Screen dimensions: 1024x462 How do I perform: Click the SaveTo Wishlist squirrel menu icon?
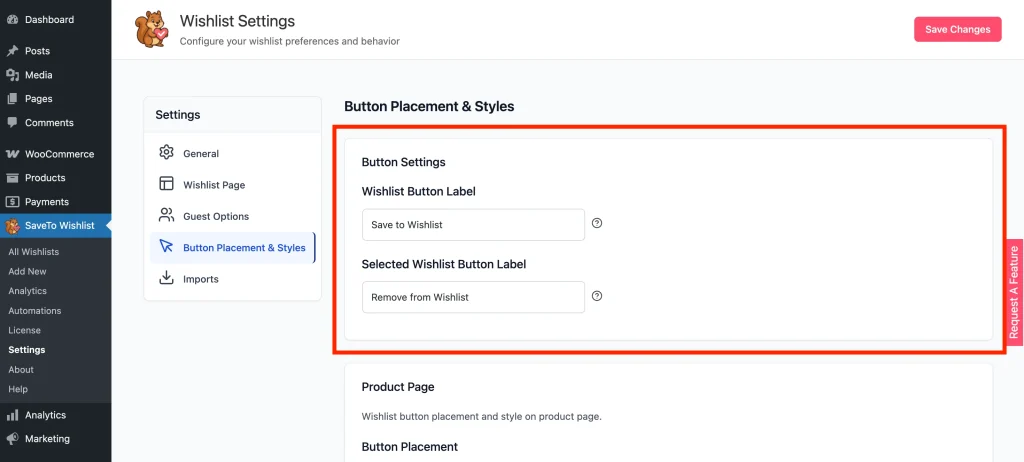pos(12,226)
